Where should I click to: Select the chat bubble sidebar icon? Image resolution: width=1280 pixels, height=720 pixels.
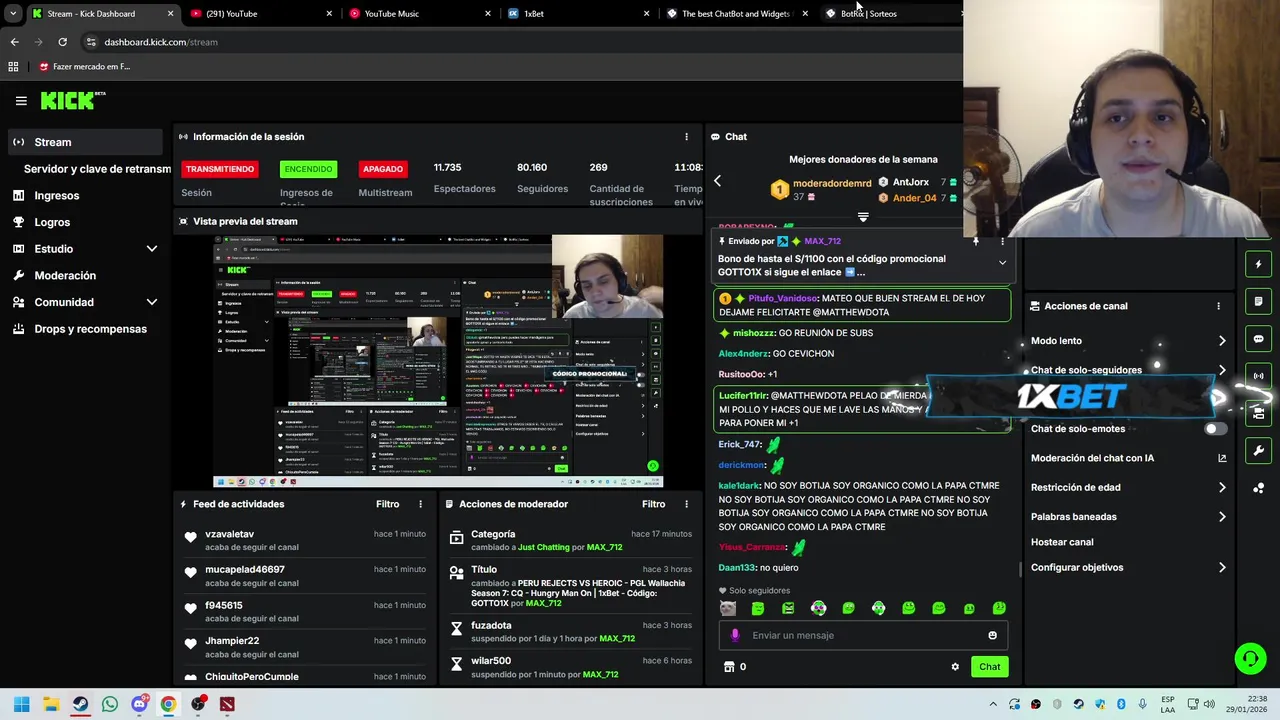point(1259,339)
